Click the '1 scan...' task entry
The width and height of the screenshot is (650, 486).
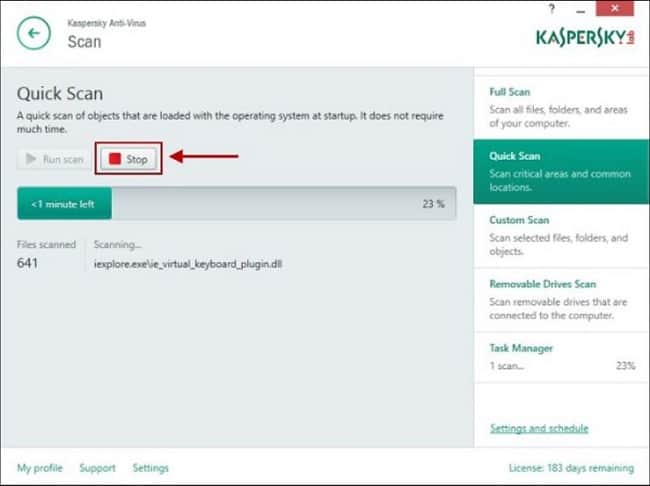507,366
